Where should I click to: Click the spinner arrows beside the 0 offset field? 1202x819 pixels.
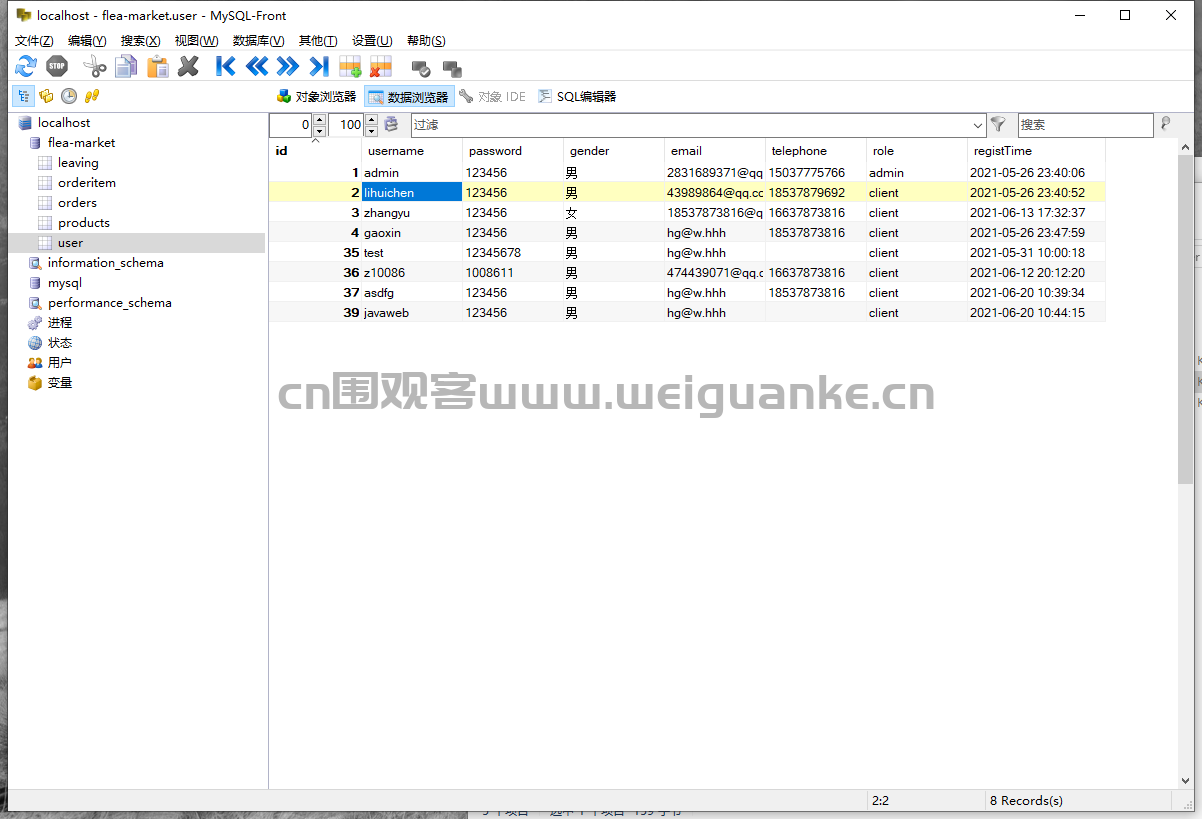[319, 125]
